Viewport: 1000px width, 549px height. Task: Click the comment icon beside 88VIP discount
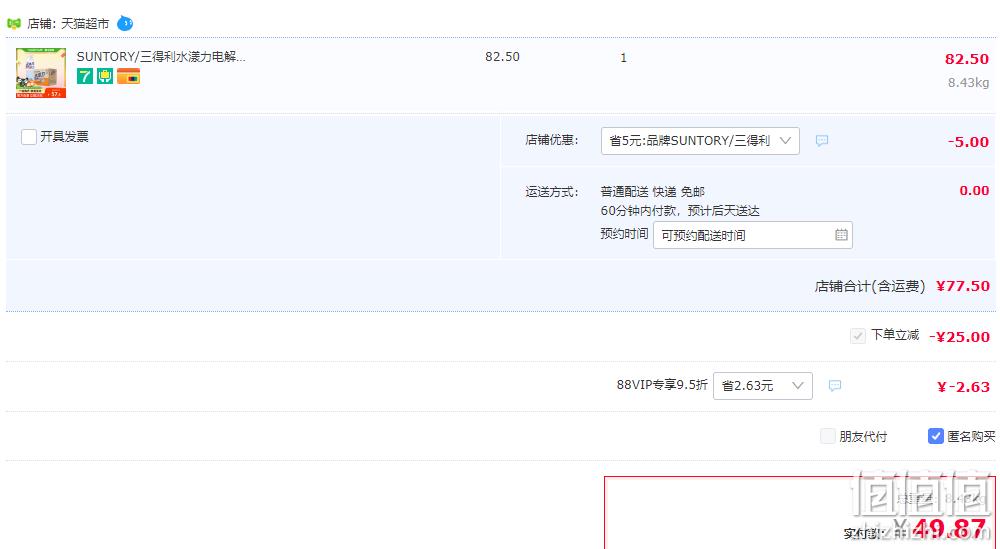(834, 386)
